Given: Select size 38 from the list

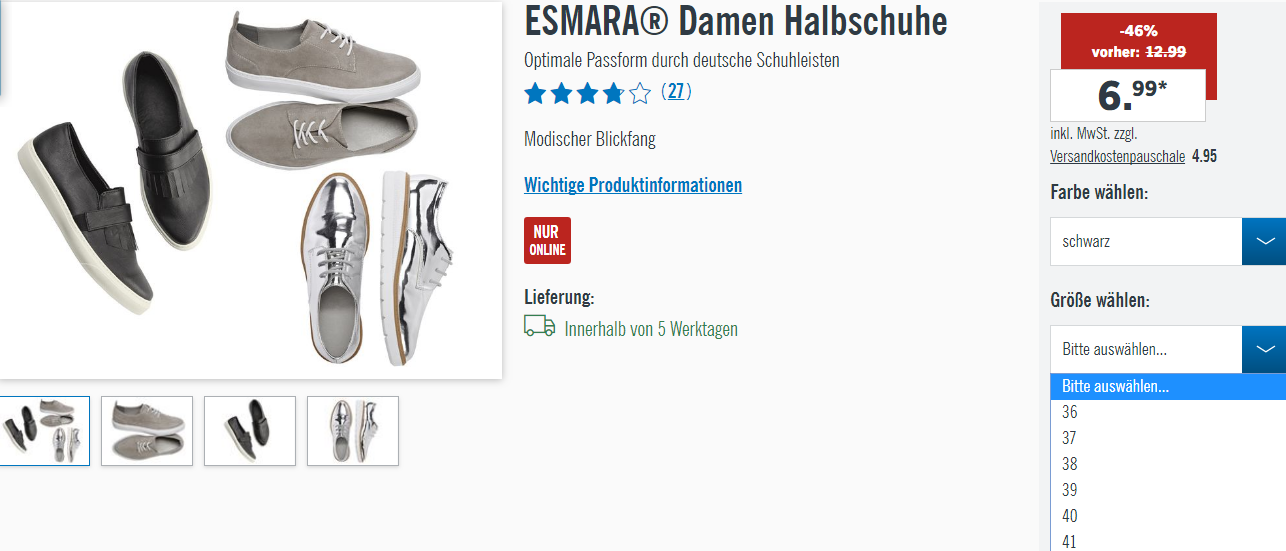Looking at the screenshot, I should tap(1168, 464).
